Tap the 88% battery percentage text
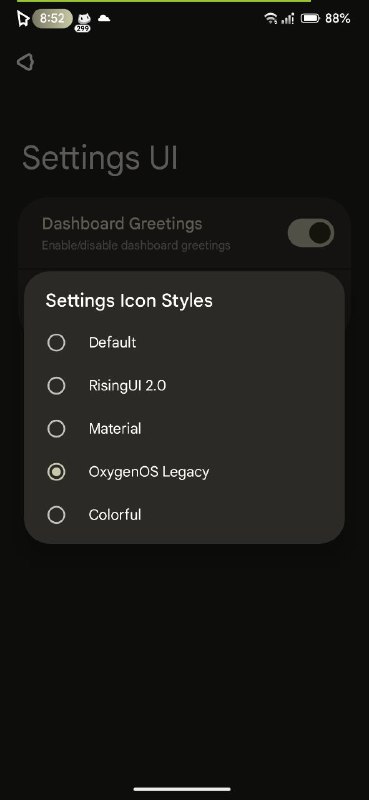This screenshot has width=369, height=800. [337, 19]
